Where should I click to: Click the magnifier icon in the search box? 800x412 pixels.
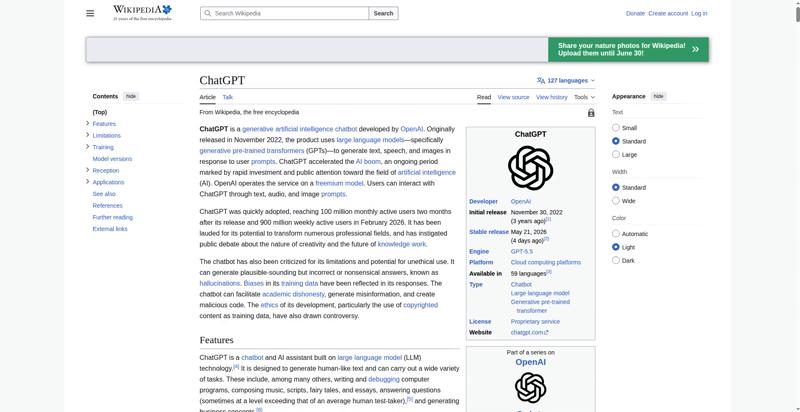207,13
